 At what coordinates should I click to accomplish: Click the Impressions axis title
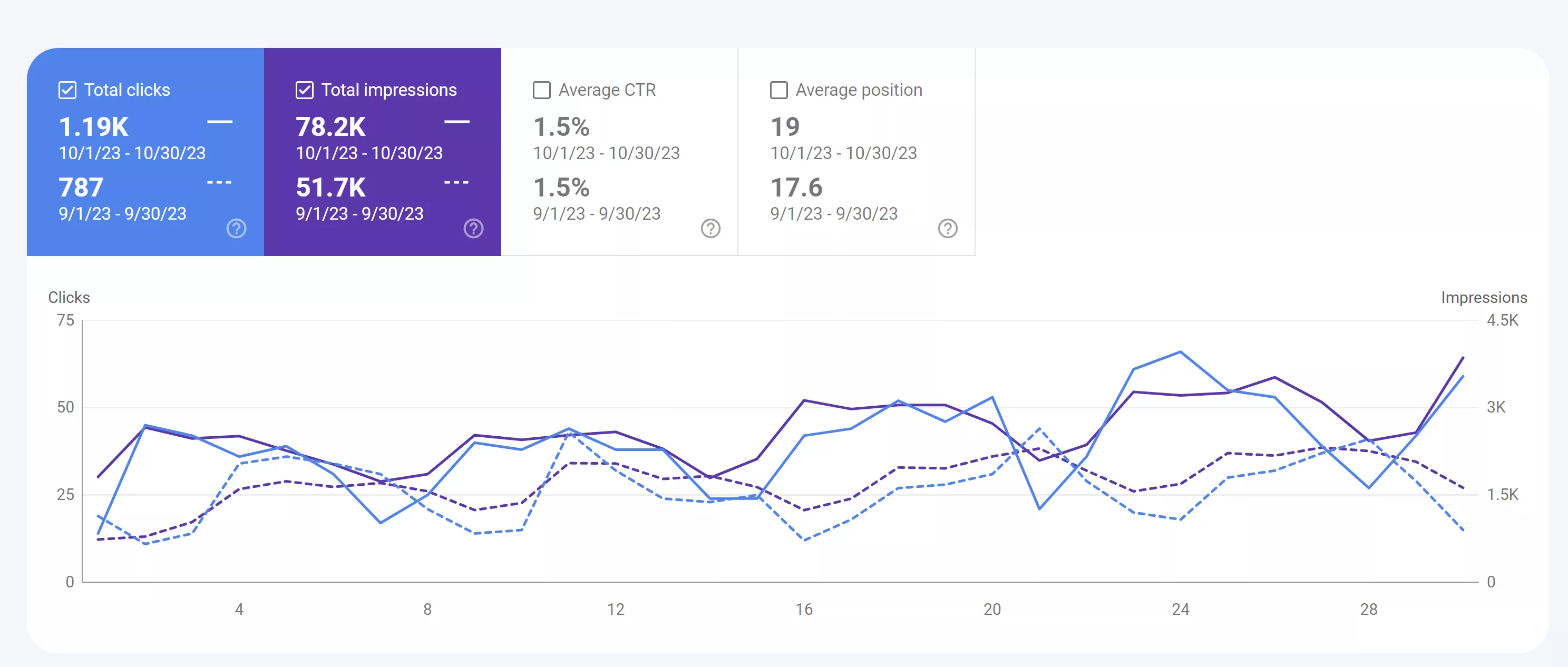pyautogui.click(x=1484, y=298)
